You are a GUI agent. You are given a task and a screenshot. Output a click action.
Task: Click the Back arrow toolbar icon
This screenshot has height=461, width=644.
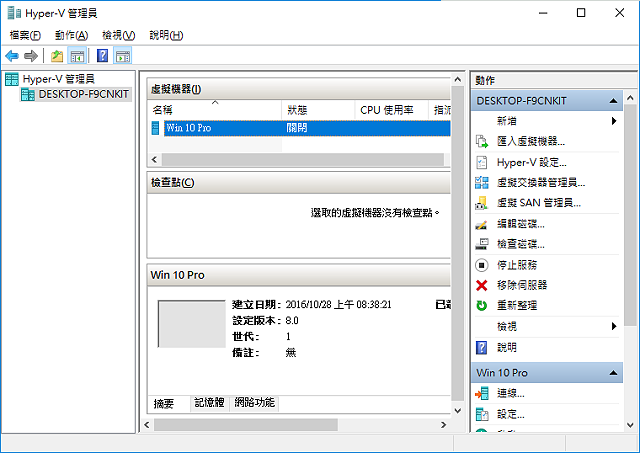12,55
